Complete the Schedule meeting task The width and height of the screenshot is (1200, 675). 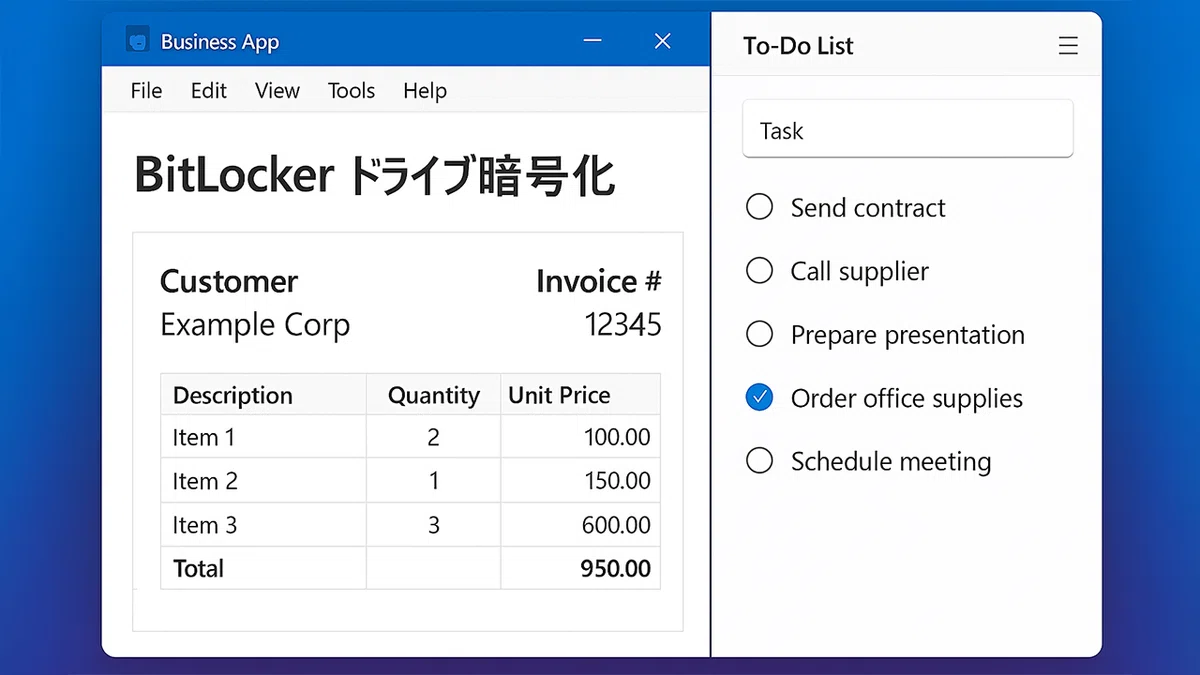(760, 461)
